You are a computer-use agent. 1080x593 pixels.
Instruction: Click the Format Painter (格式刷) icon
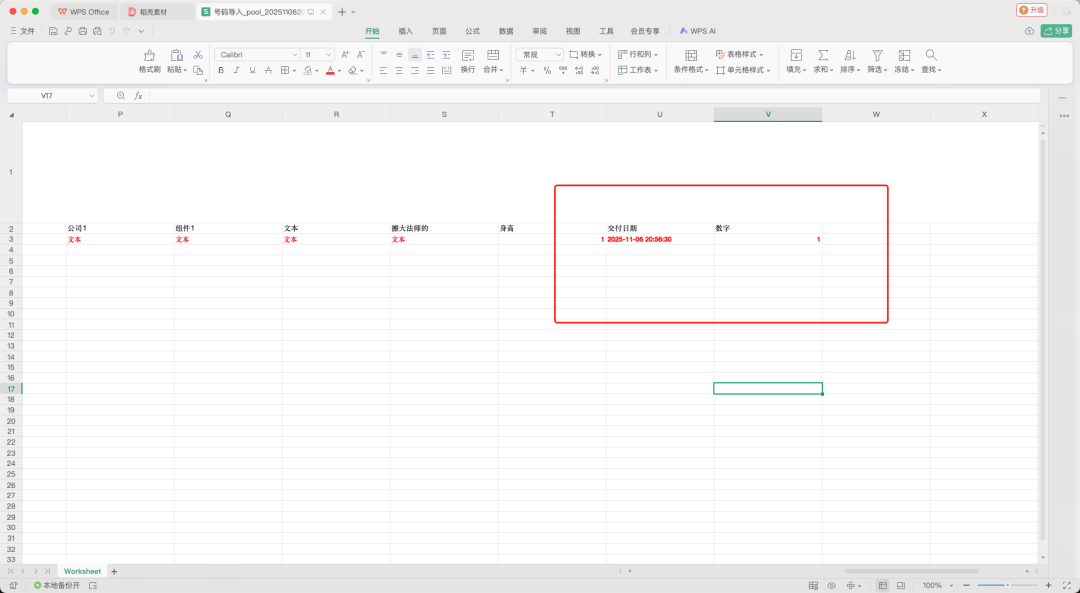point(149,56)
